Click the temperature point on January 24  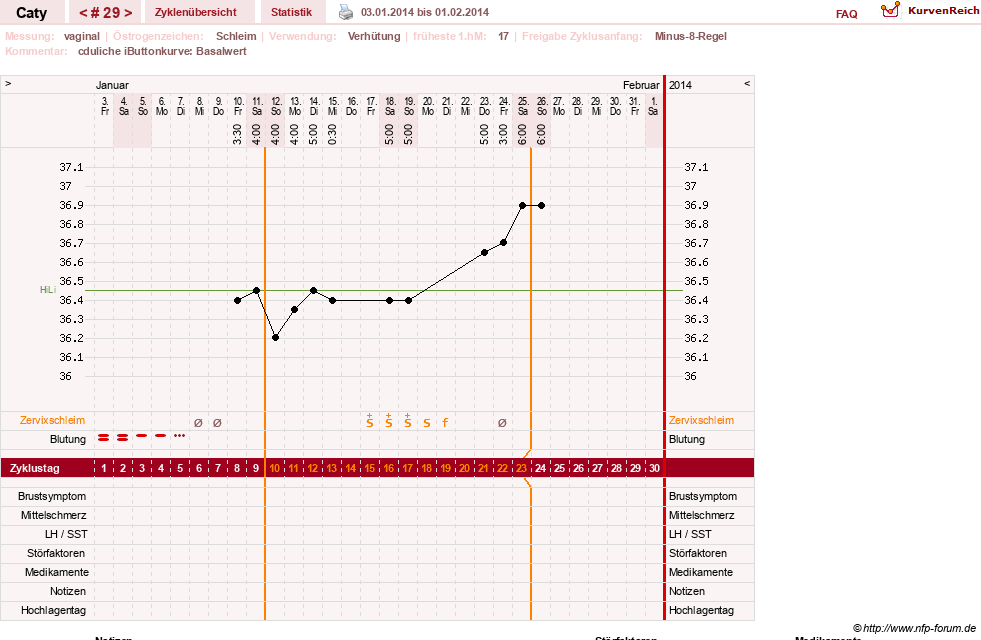[x=504, y=242]
